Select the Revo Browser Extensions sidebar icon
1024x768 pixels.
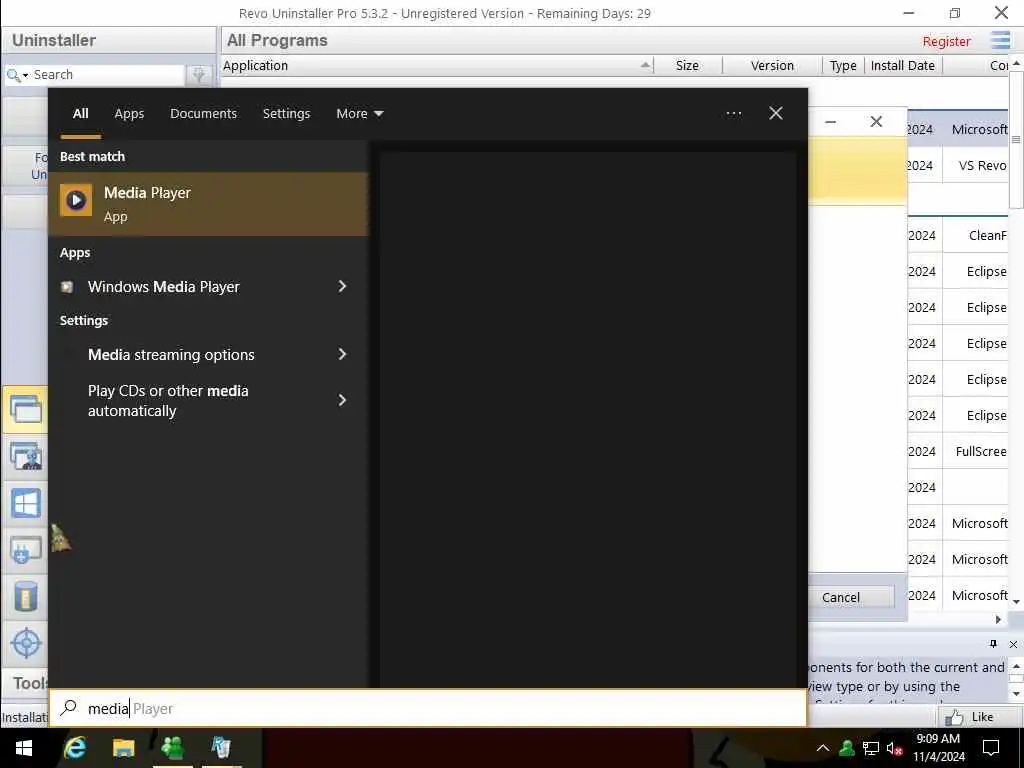tap(25, 550)
